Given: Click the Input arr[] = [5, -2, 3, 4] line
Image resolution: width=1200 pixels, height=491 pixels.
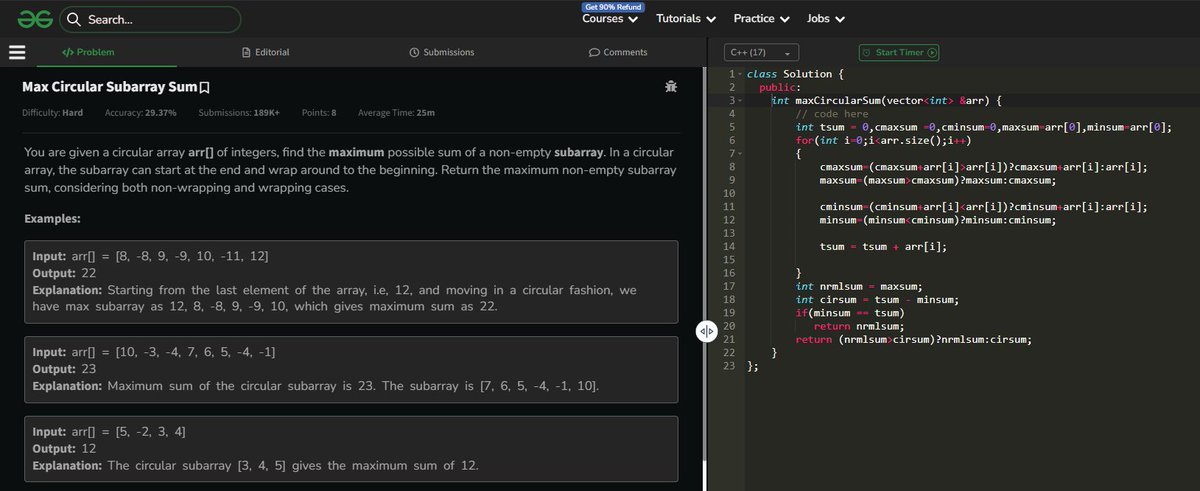Looking at the screenshot, I should 109,431.
